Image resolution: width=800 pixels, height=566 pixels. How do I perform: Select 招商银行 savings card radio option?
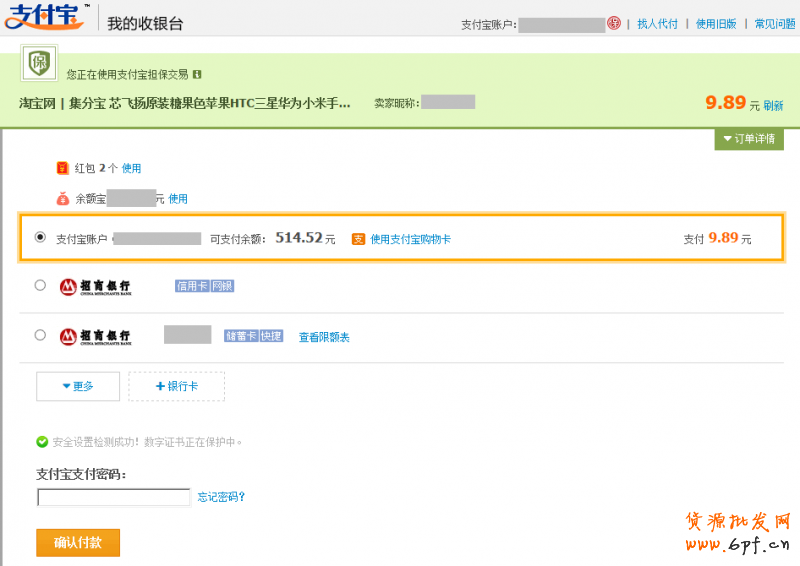click(x=40, y=335)
